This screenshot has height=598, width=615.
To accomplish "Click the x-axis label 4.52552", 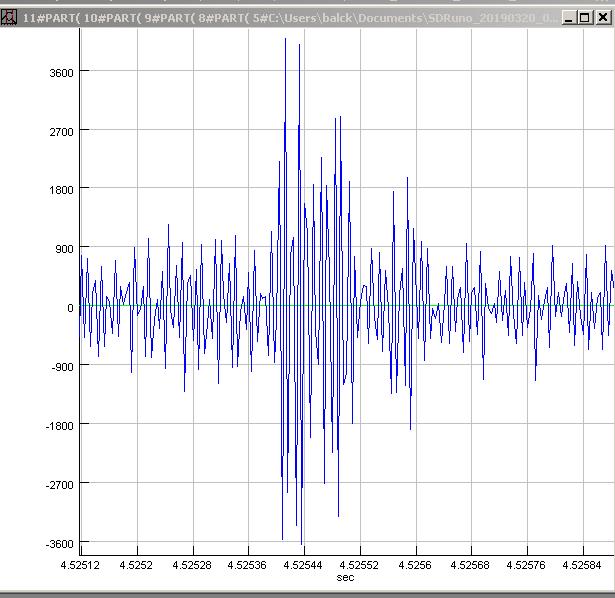I will (359, 565).
